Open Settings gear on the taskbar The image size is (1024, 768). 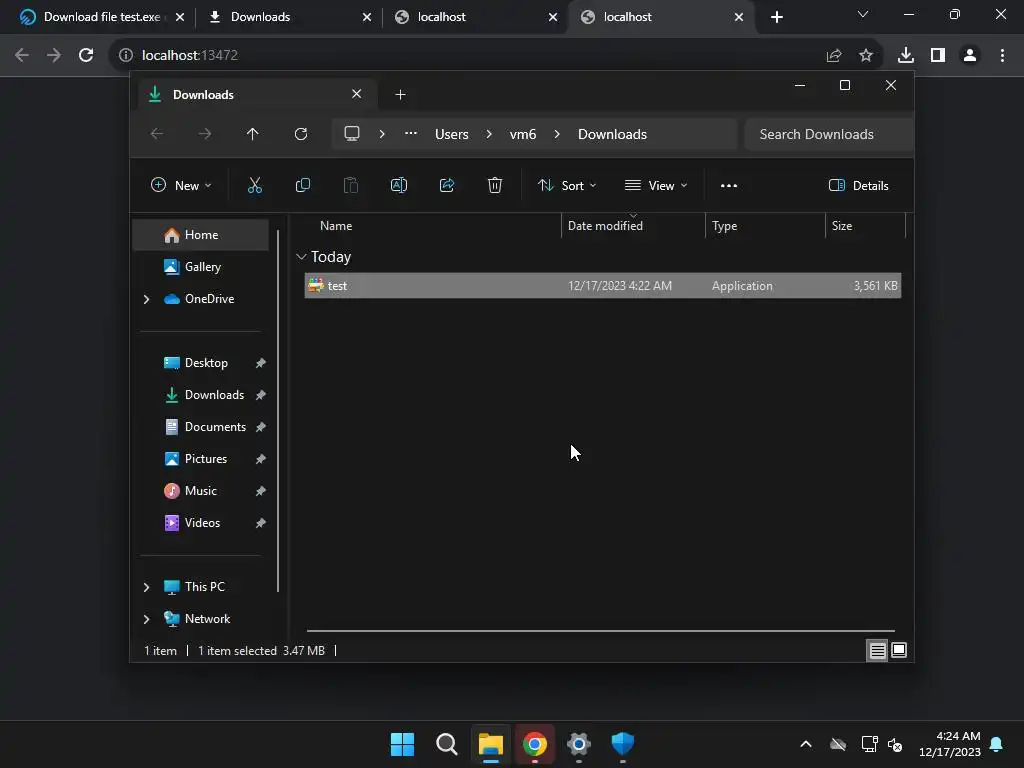[x=579, y=744]
